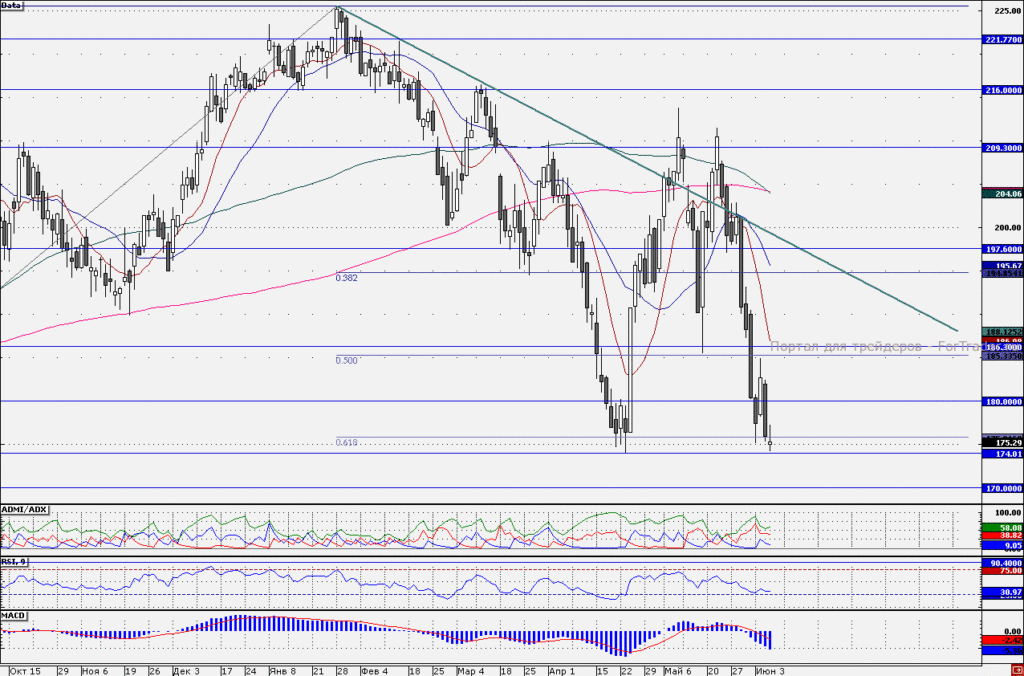The width and height of the screenshot is (1024, 676).
Task: Click the 197.6000 price level tag
Action: click(x=1002, y=249)
